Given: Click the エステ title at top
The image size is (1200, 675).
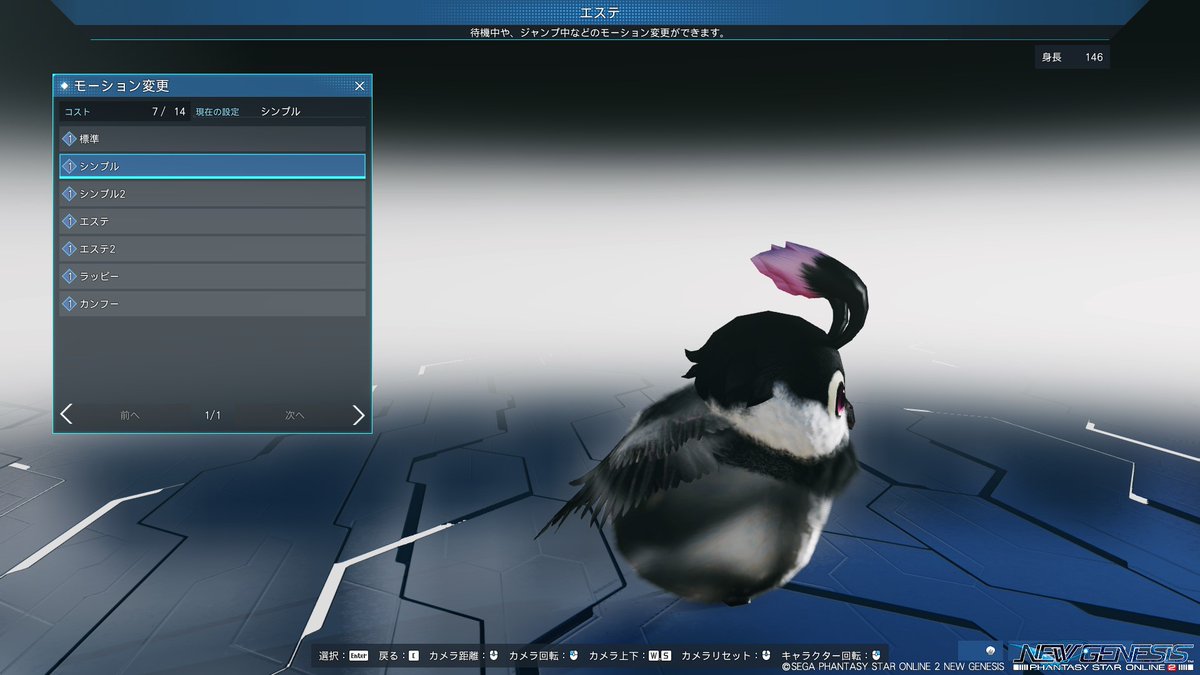Looking at the screenshot, I should (599, 12).
